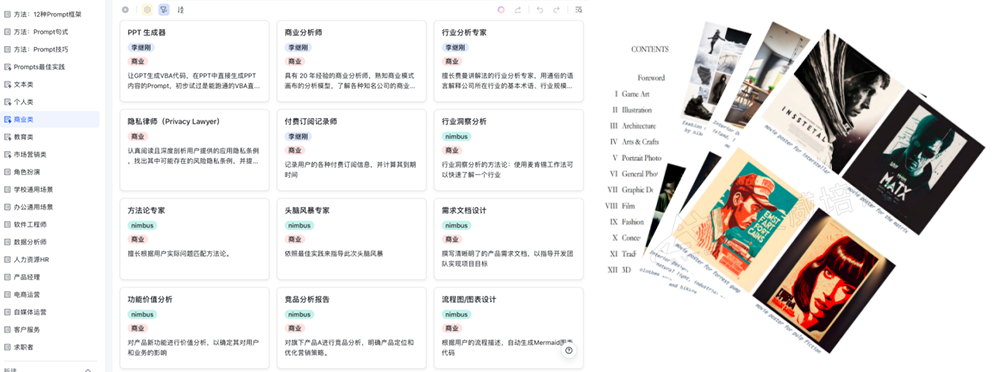
Task: Click the nimbus tag on 行业洞察分析 card
Action: (x=456, y=137)
